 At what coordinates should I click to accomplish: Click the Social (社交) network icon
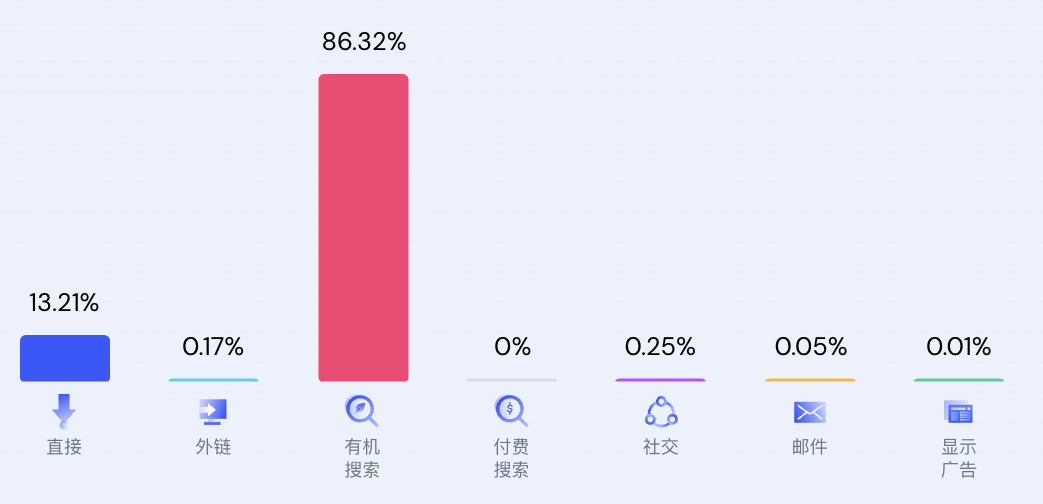(x=661, y=411)
